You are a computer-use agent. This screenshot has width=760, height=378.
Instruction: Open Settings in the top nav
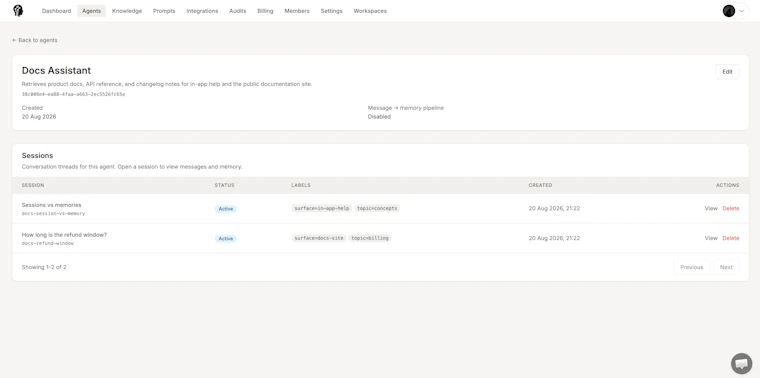click(x=332, y=11)
